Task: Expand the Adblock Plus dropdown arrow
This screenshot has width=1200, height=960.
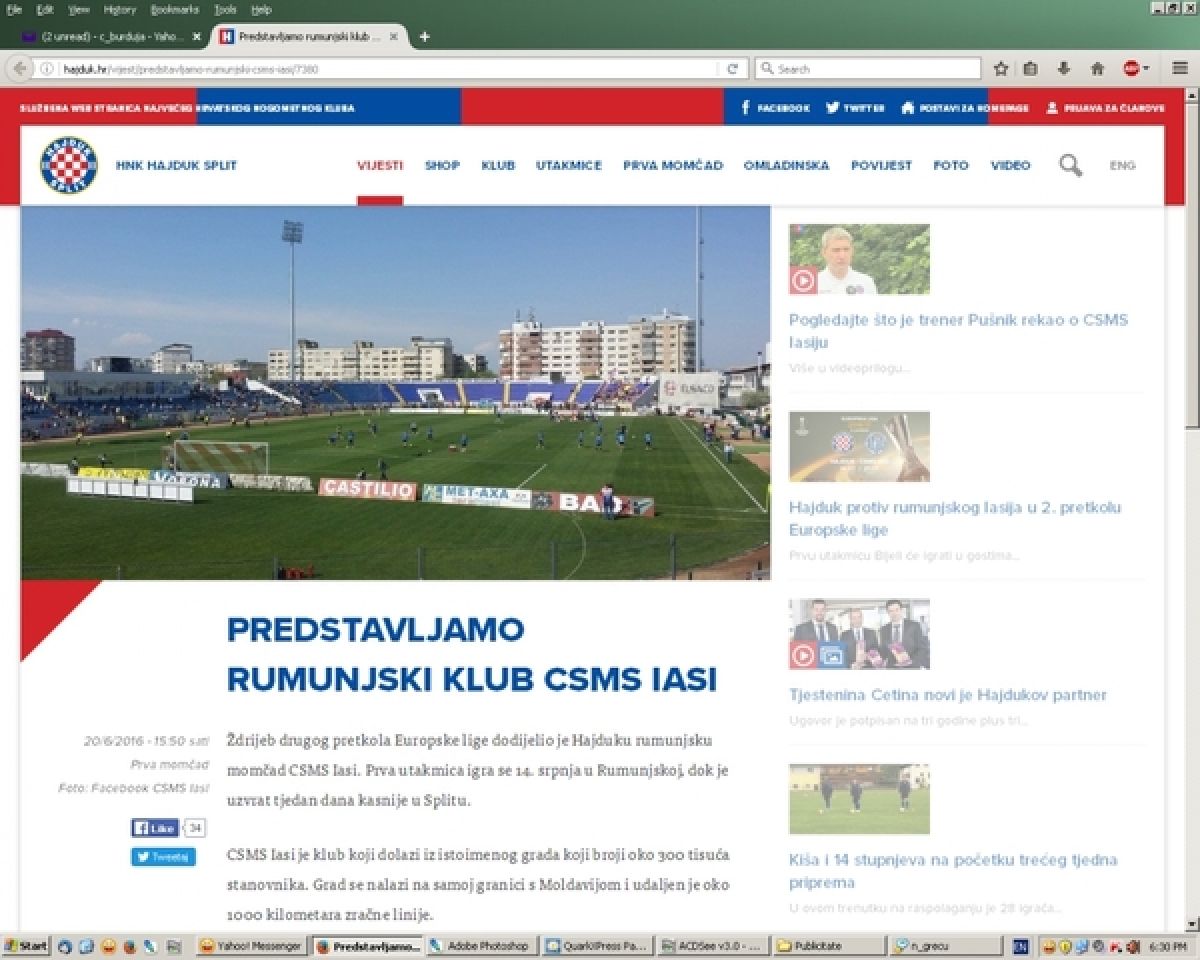Action: pos(1146,69)
